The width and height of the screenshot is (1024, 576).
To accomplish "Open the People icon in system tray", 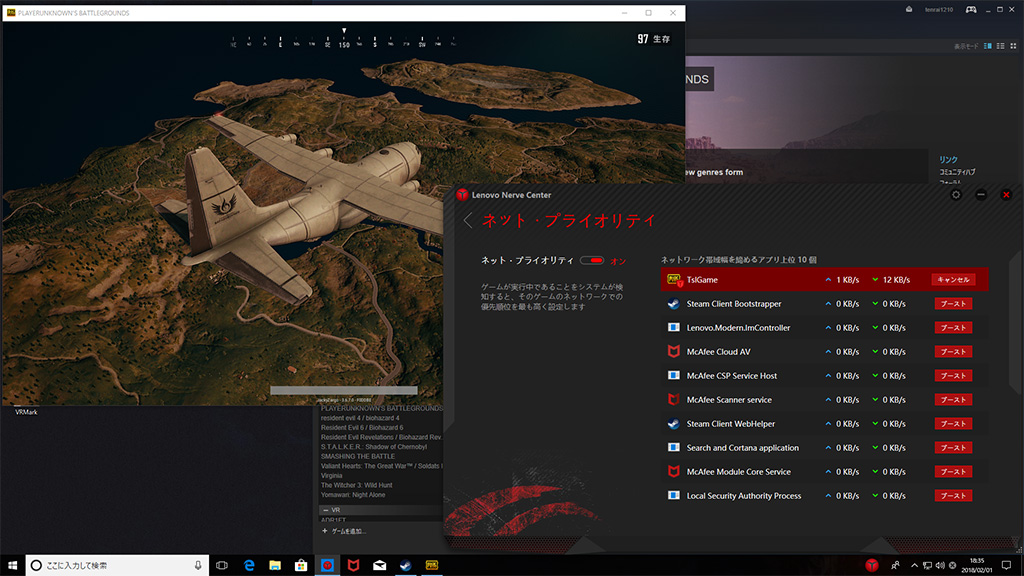I will pos(895,566).
